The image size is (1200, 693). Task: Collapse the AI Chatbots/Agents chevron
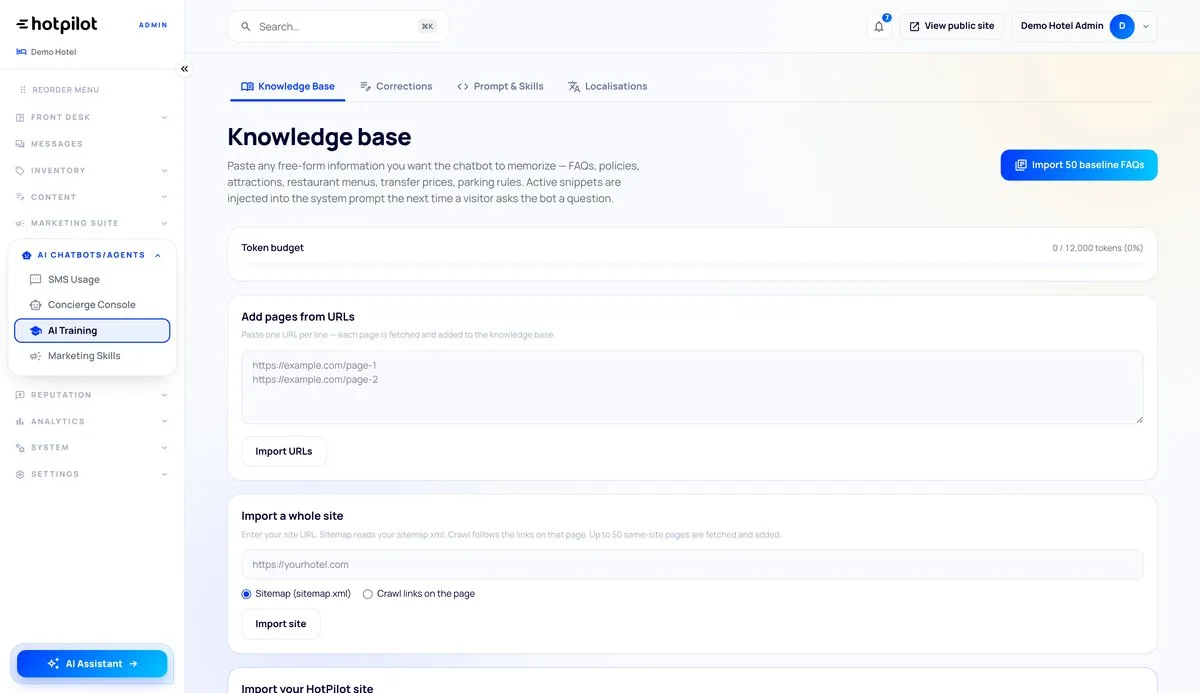click(157, 255)
